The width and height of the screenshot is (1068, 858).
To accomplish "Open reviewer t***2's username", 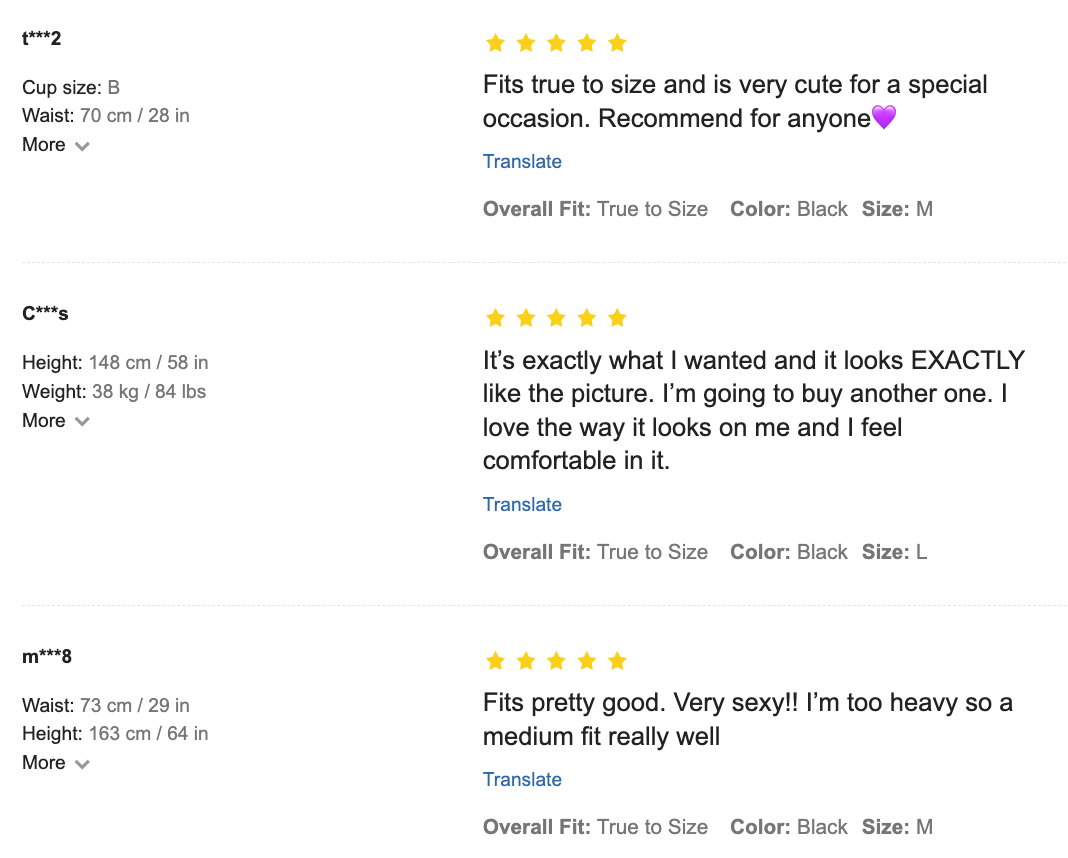I will [42, 39].
